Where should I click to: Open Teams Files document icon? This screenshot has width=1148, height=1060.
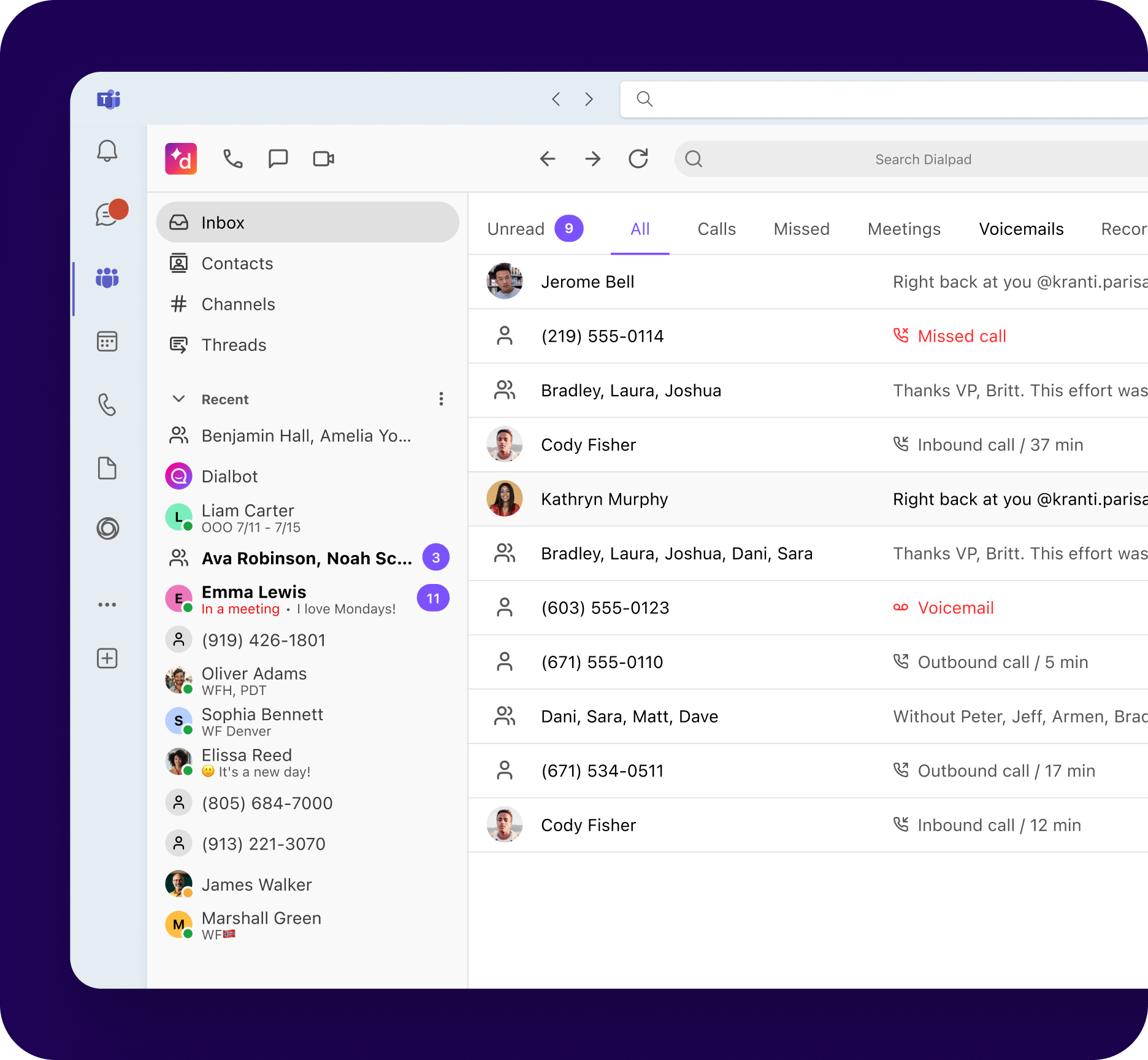tap(107, 468)
